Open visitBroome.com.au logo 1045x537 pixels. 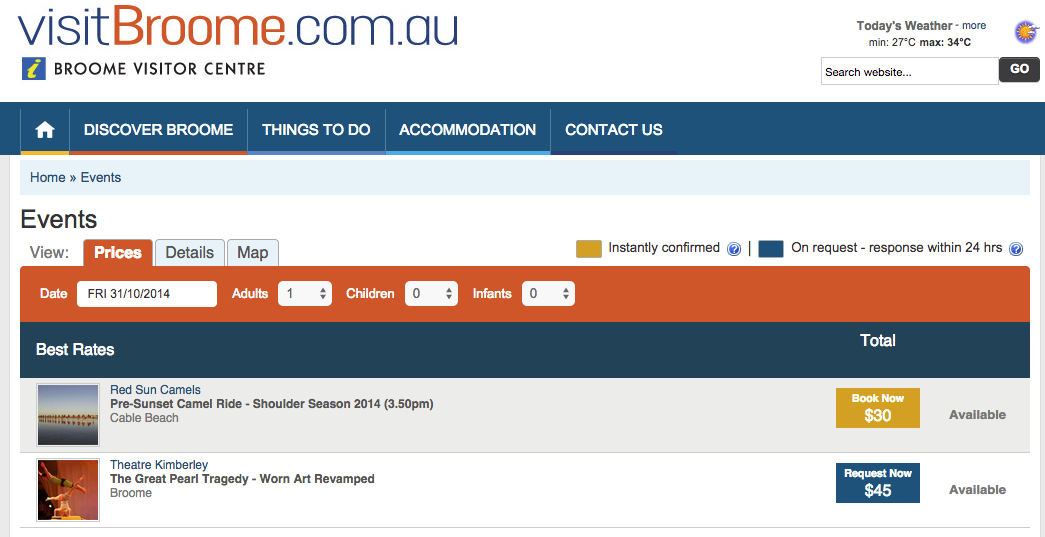click(238, 27)
